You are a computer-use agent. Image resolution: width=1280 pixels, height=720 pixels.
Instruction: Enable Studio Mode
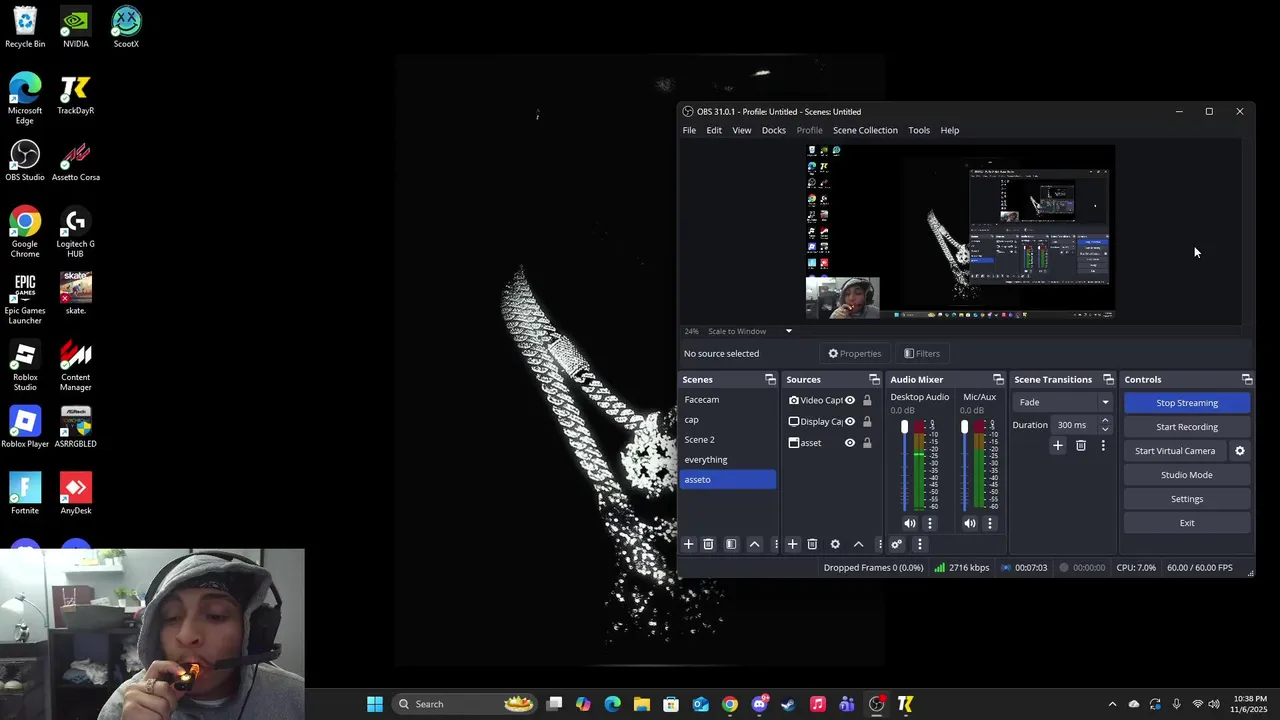click(x=1187, y=475)
